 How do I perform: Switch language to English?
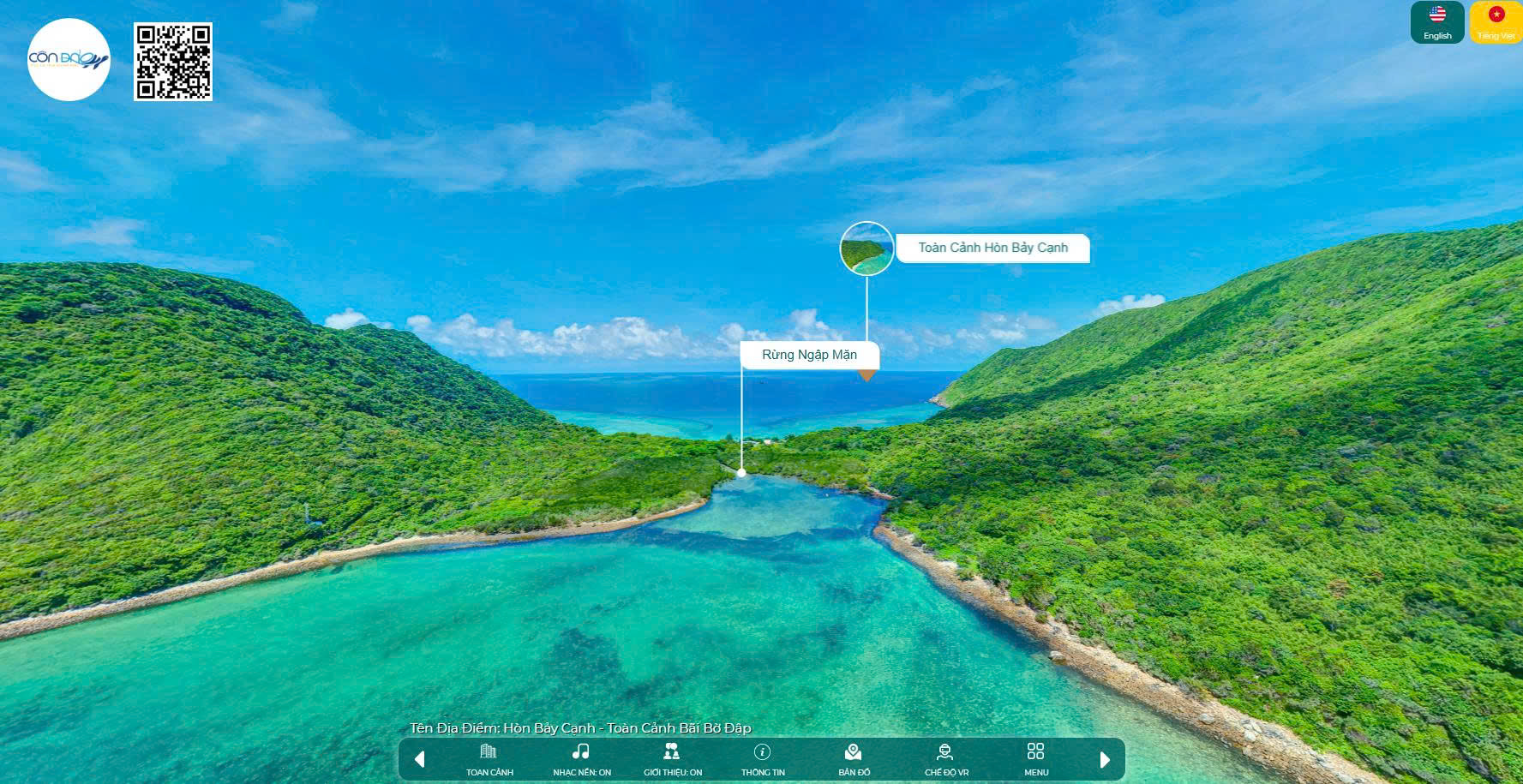(x=1436, y=22)
